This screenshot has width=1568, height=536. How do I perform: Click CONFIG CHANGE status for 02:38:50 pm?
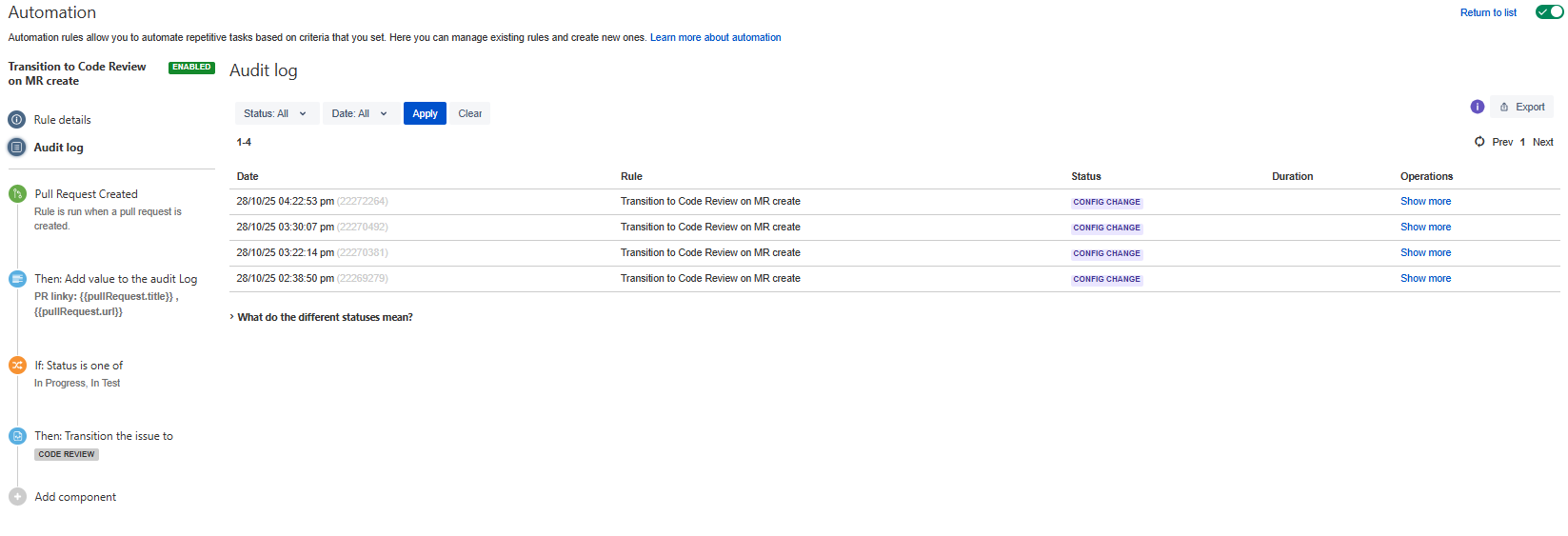pyautogui.click(x=1106, y=279)
